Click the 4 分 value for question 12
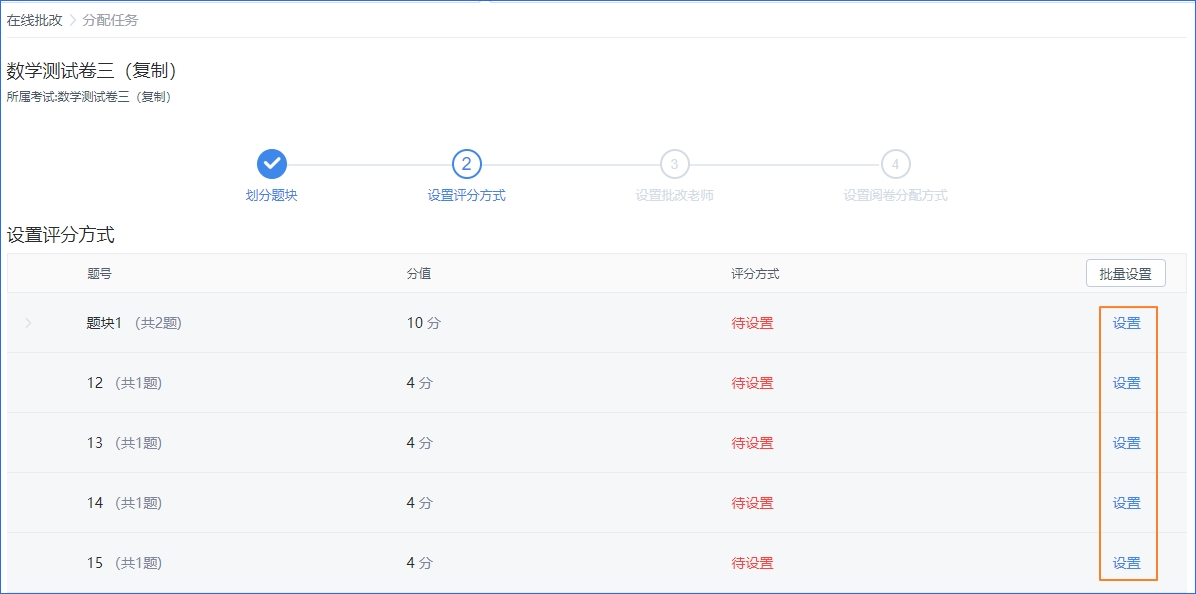1196x594 pixels. [420, 383]
